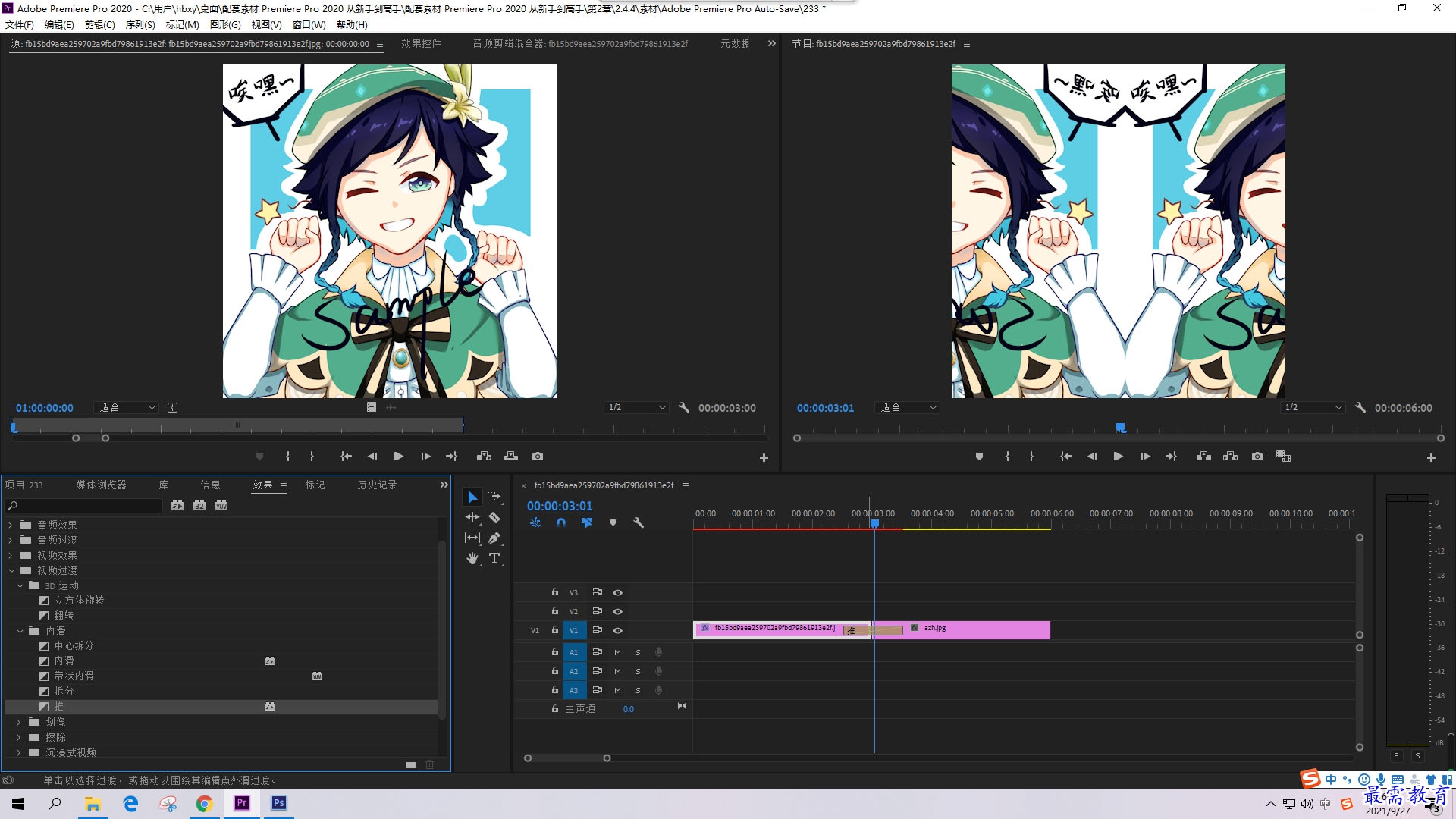1456x819 pixels.
Task: Switch to 媒体浏览器 tab
Action: (101, 485)
